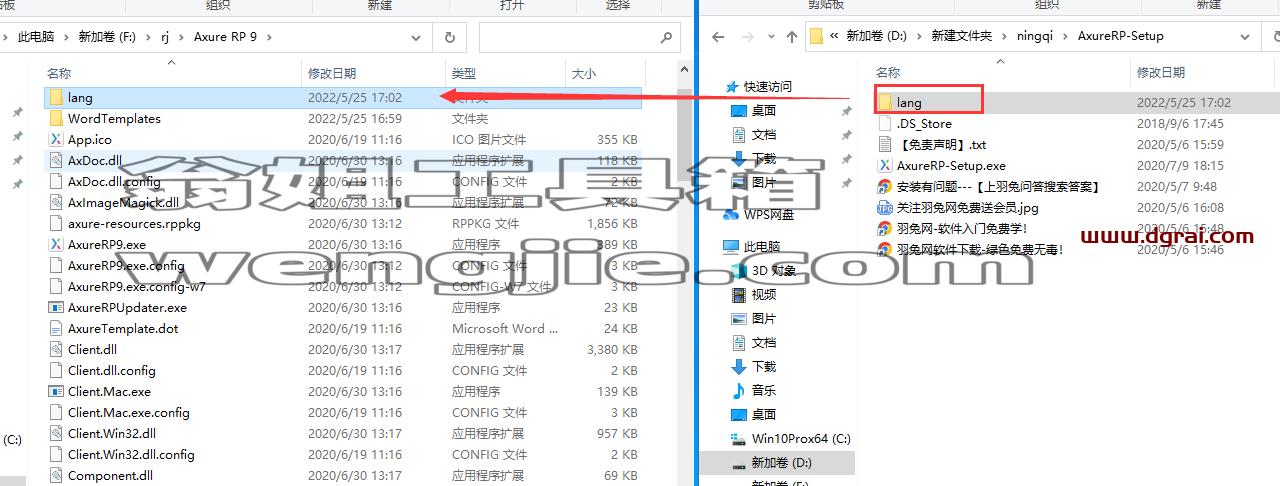1280x486 pixels.
Task: Click the 音乐 note icon
Action: click(x=739, y=391)
